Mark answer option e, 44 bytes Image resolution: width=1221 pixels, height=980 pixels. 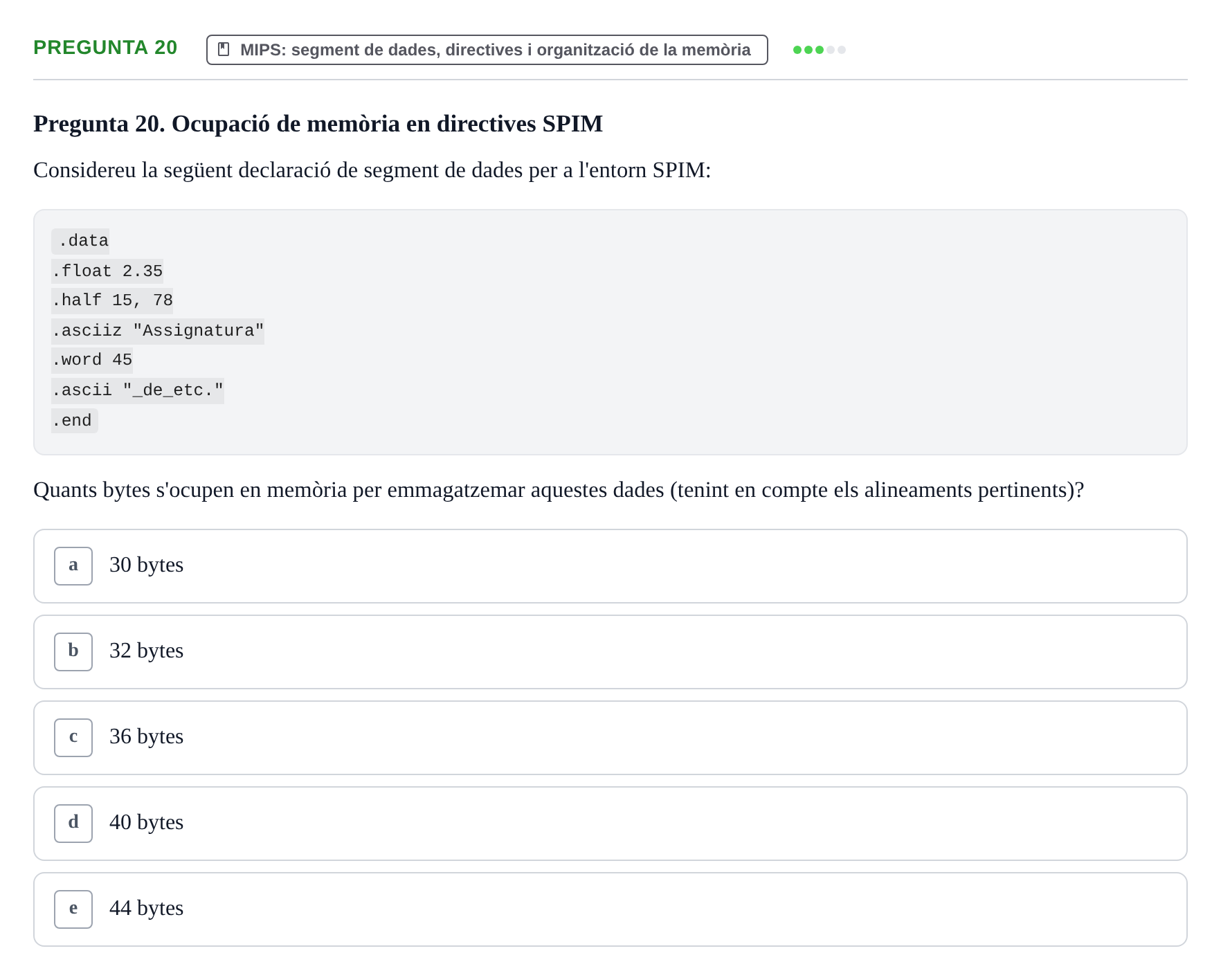610,909
